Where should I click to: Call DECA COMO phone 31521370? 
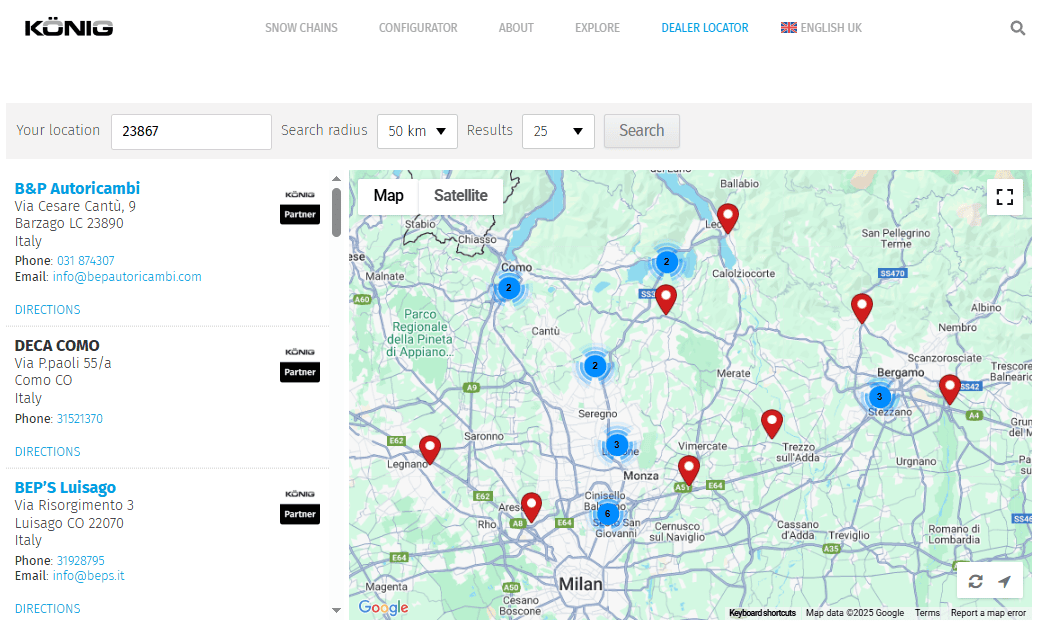[x=80, y=419]
